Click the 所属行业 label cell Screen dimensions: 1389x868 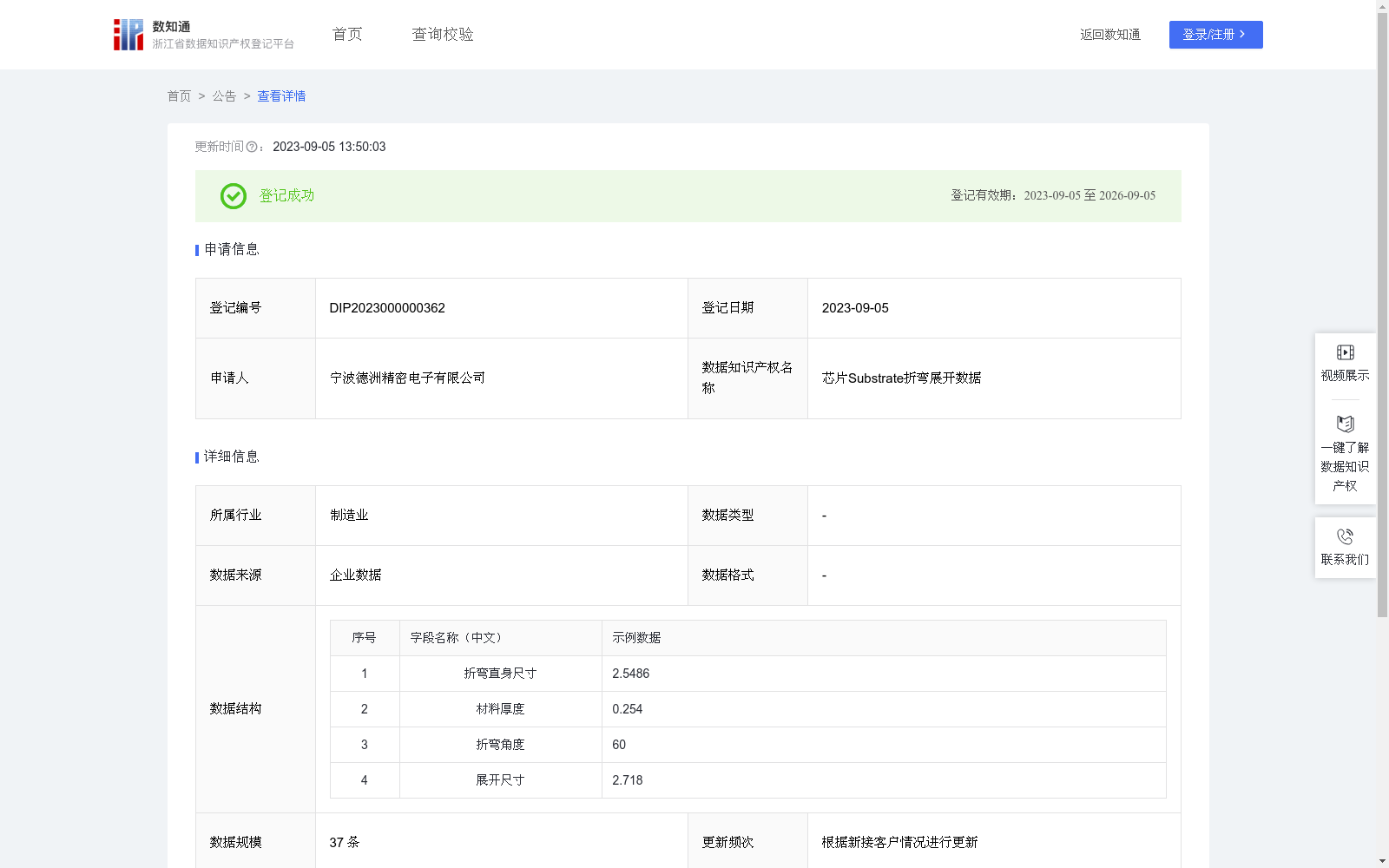[255, 516]
